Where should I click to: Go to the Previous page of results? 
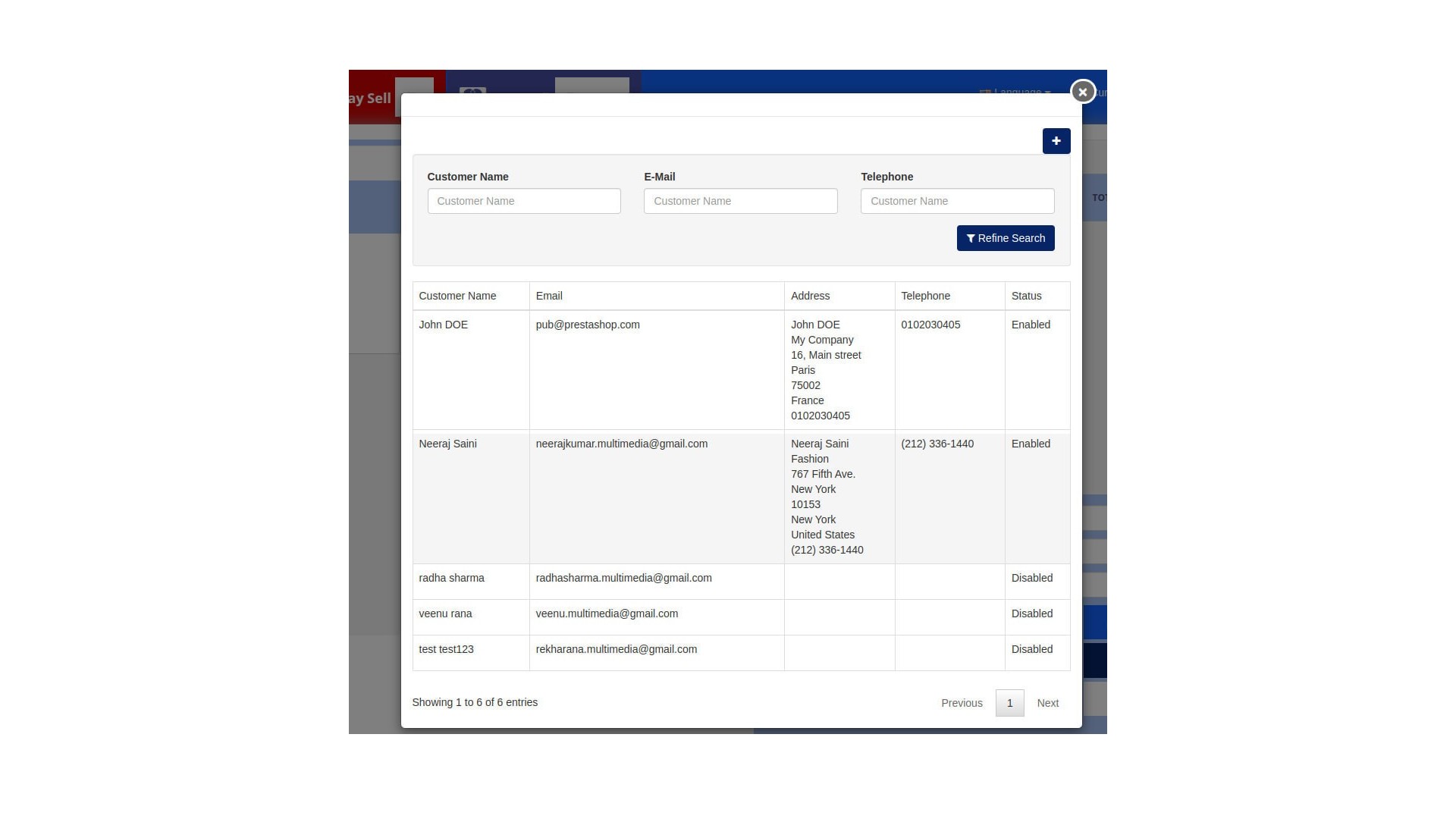tap(962, 703)
